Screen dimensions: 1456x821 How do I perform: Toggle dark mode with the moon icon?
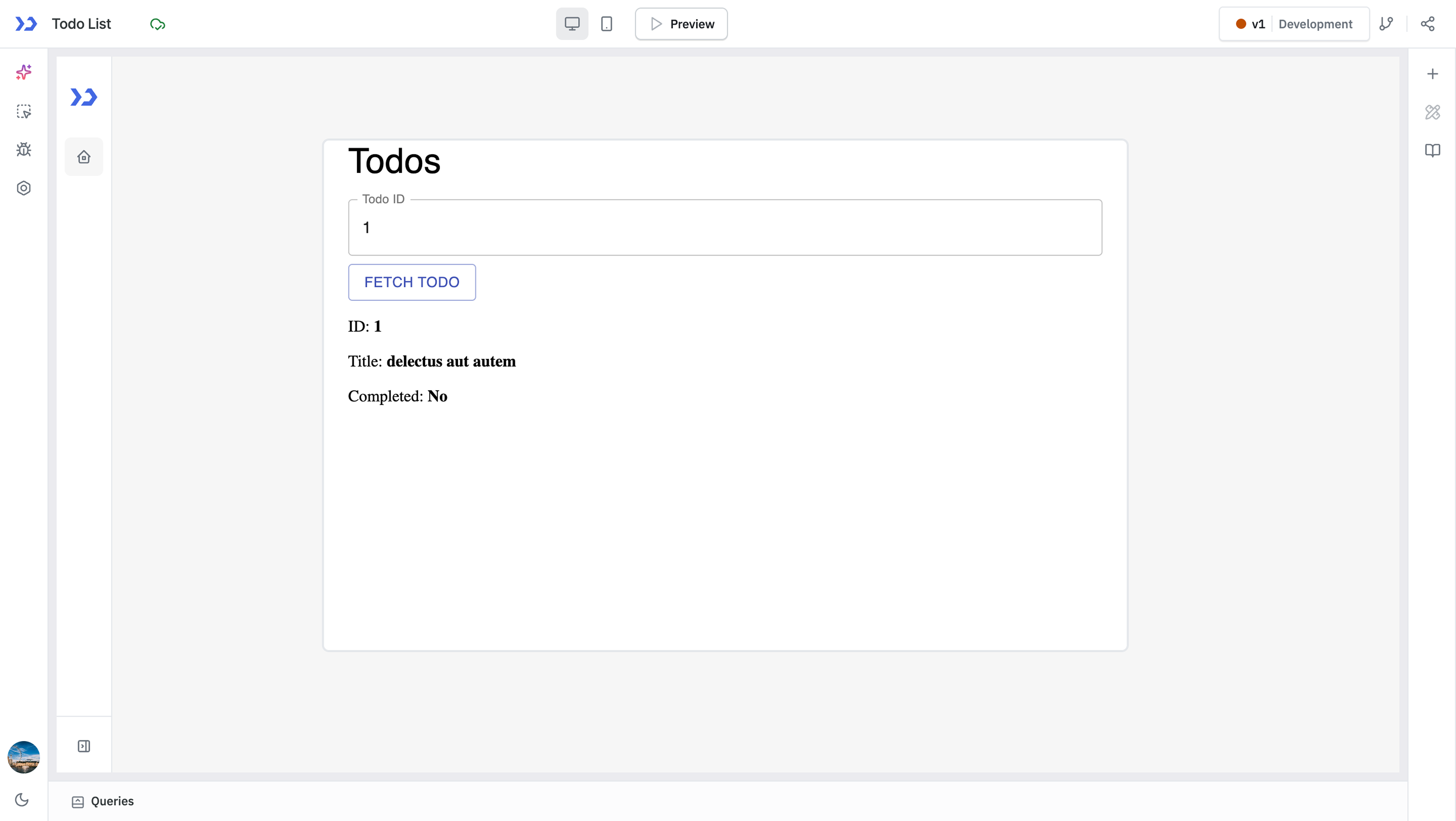[x=22, y=799]
